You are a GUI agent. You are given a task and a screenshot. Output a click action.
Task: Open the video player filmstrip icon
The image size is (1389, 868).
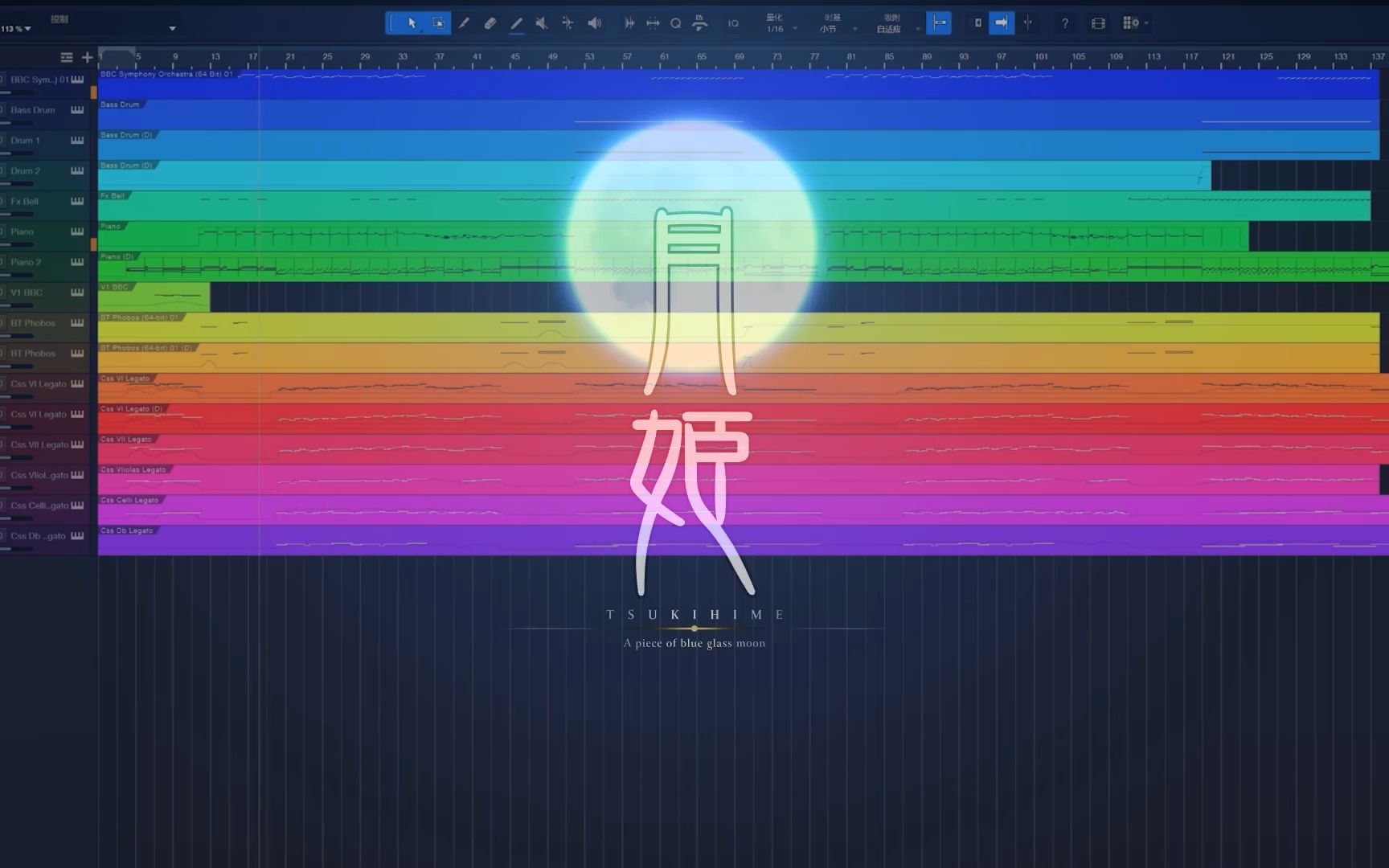tap(1098, 23)
